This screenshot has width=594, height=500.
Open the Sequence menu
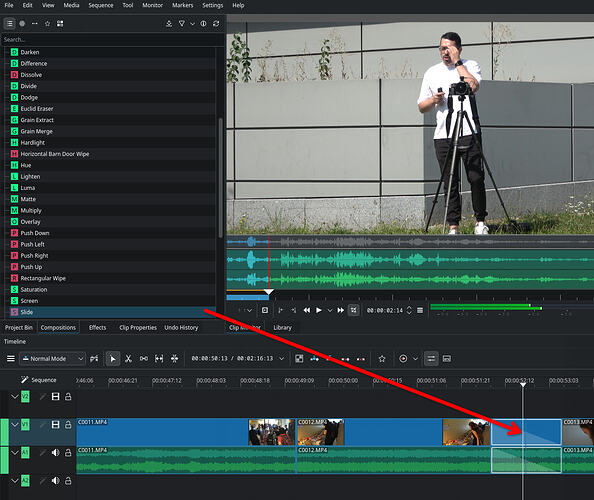(x=101, y=5)
